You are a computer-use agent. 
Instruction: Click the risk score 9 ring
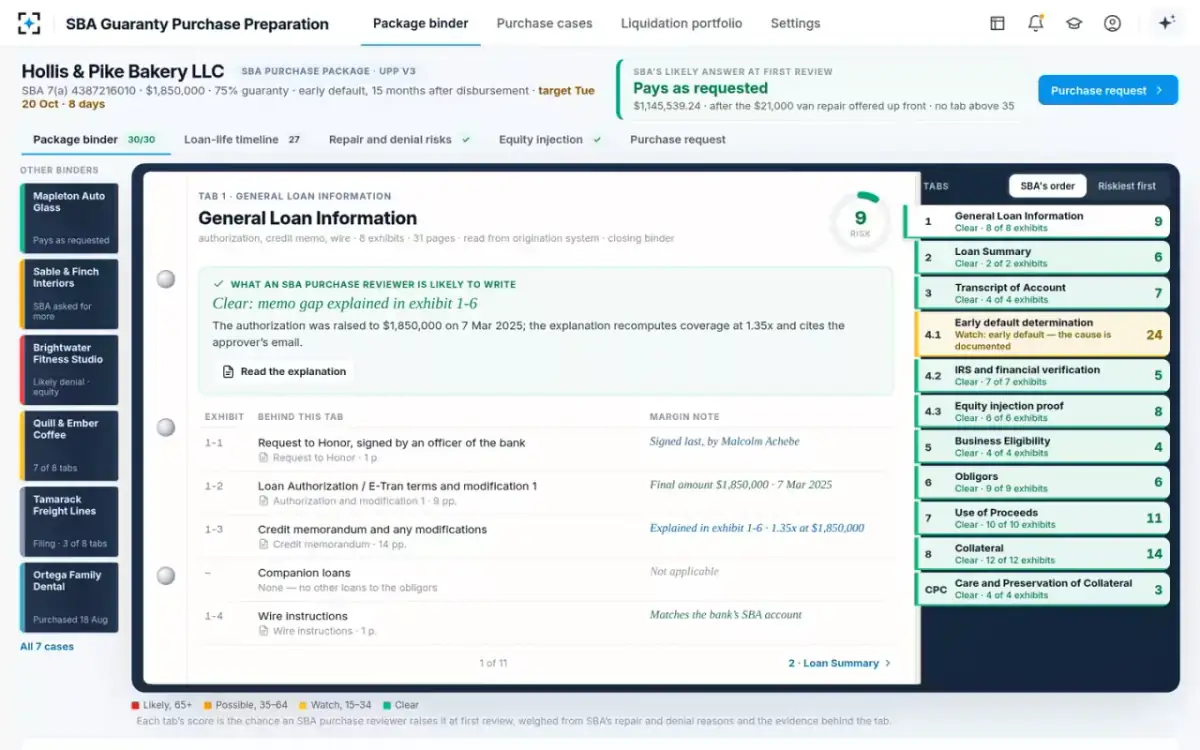pos(860,222)
